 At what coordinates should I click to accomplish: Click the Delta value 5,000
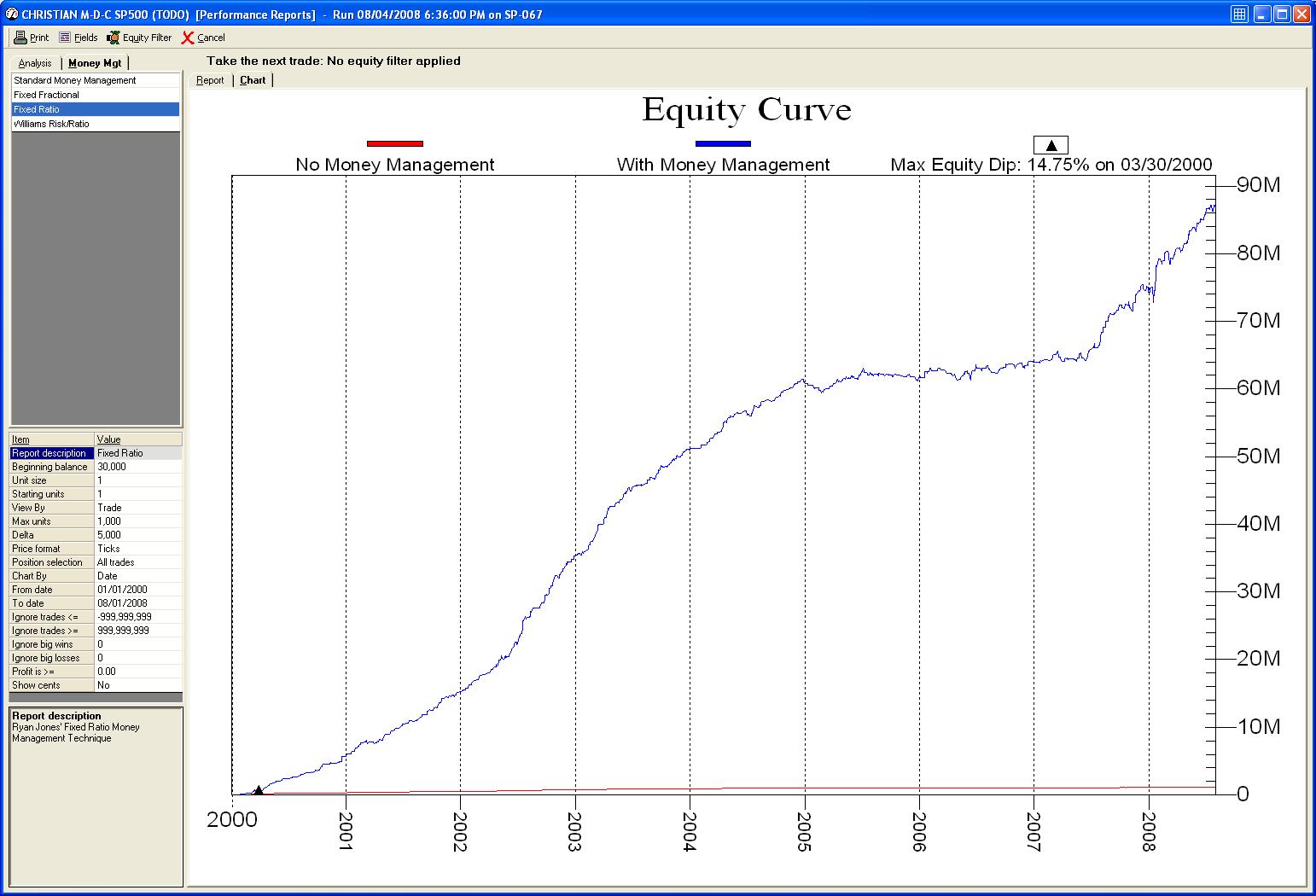(x=138, y=535)
